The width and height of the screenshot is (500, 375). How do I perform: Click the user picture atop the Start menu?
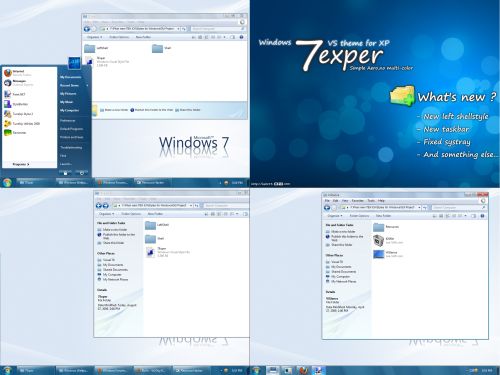coord(74,63)
